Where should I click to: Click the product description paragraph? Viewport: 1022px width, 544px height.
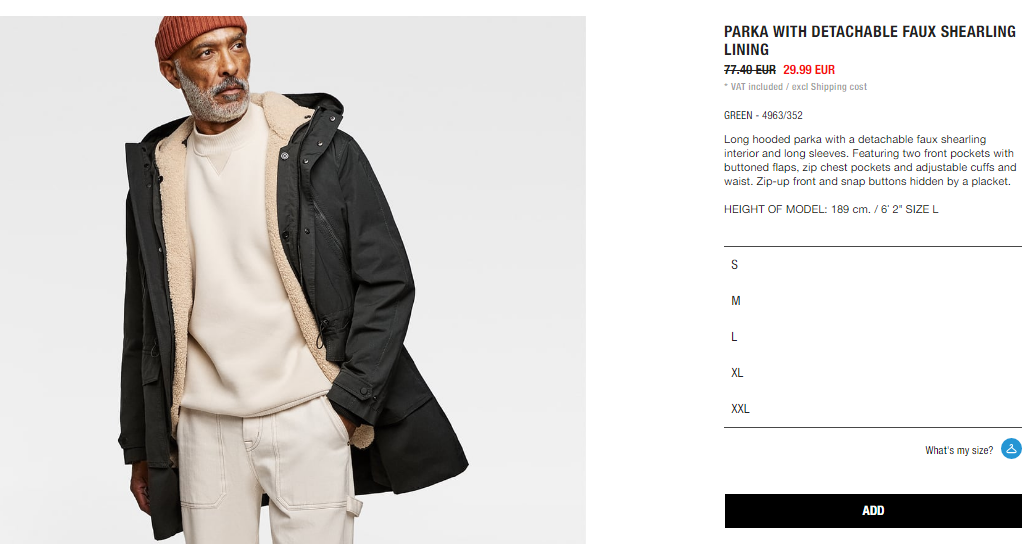click(870, 160)
